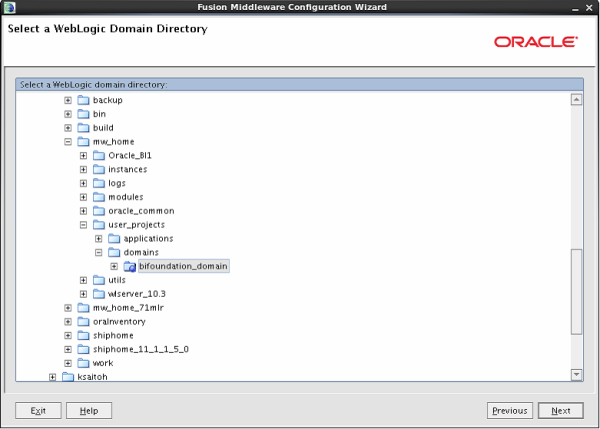Click the domains folder icon
This screenshot has height=429, width=600.
pos(114,253)
